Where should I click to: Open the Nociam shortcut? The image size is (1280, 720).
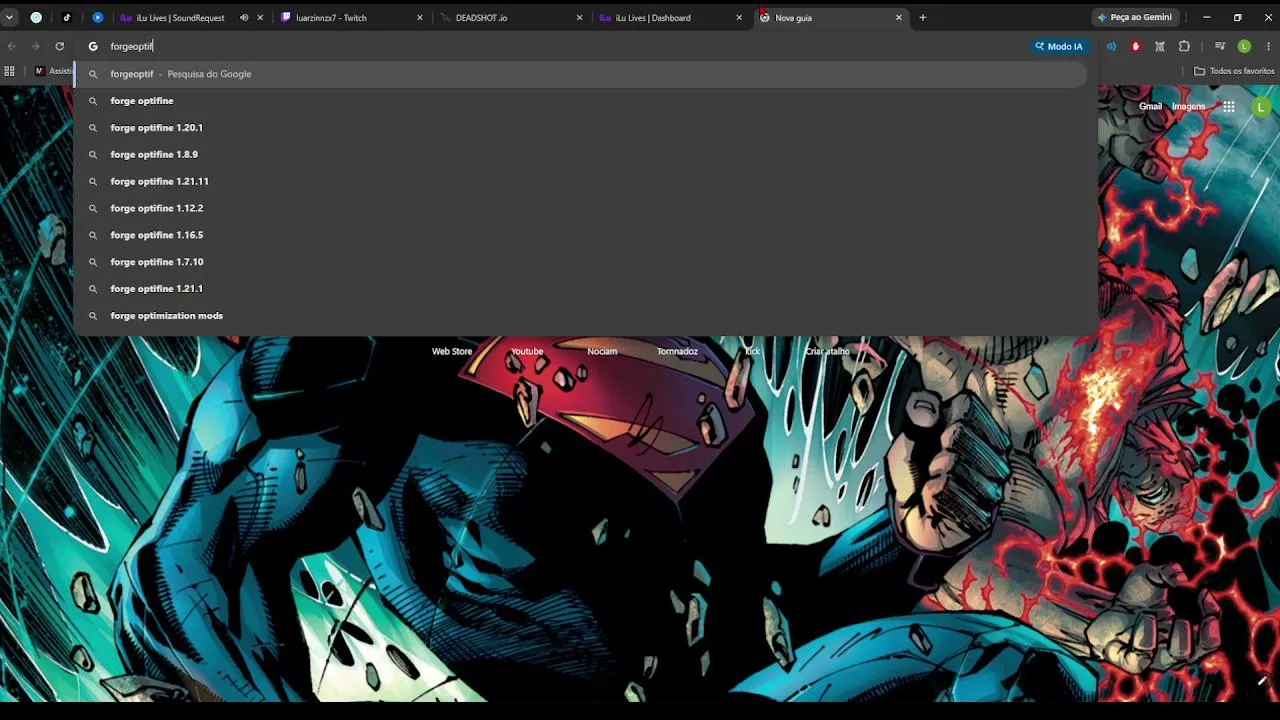(602, 351)
